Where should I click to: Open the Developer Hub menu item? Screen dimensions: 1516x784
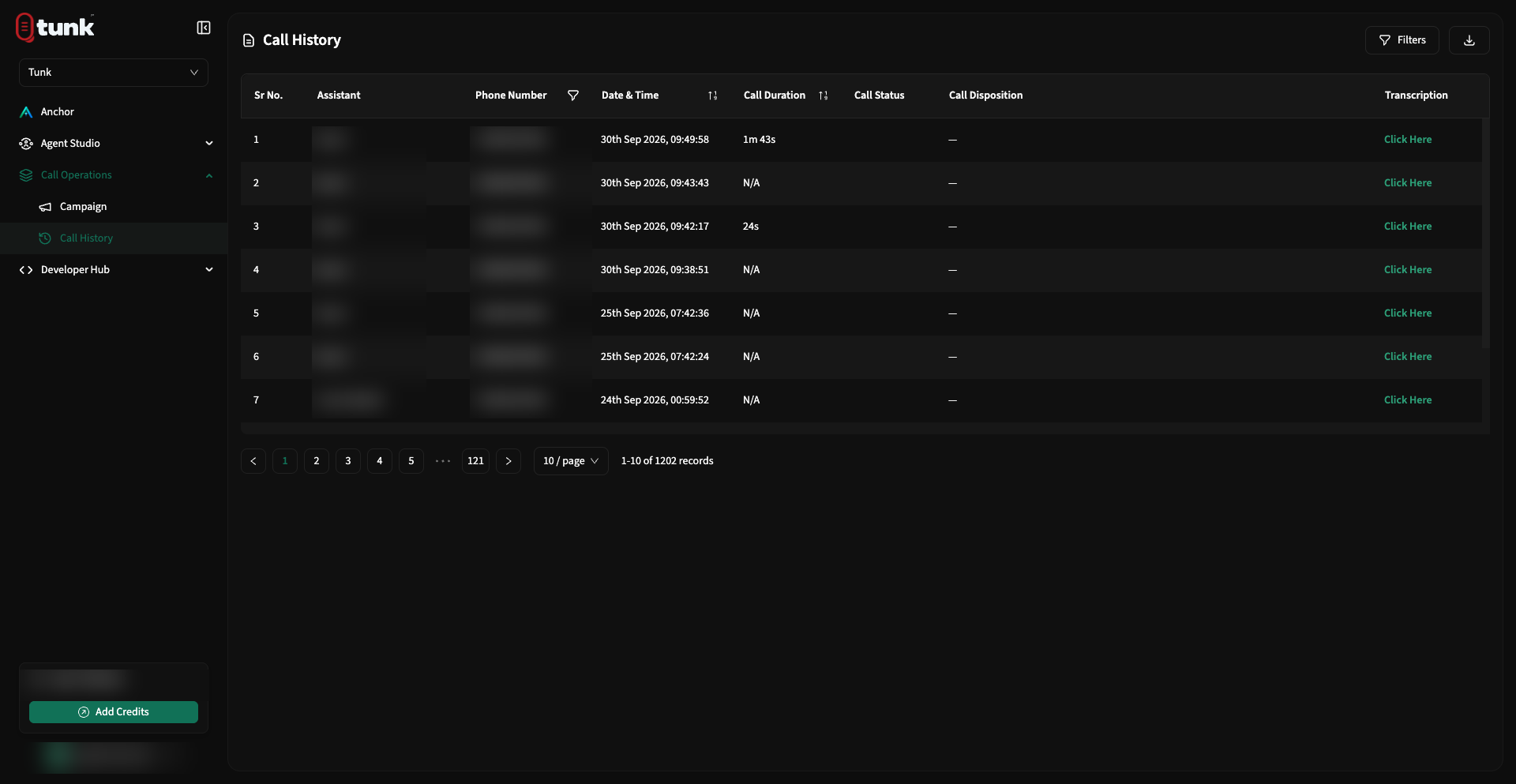pyautogui.click(x=75, y=270)
